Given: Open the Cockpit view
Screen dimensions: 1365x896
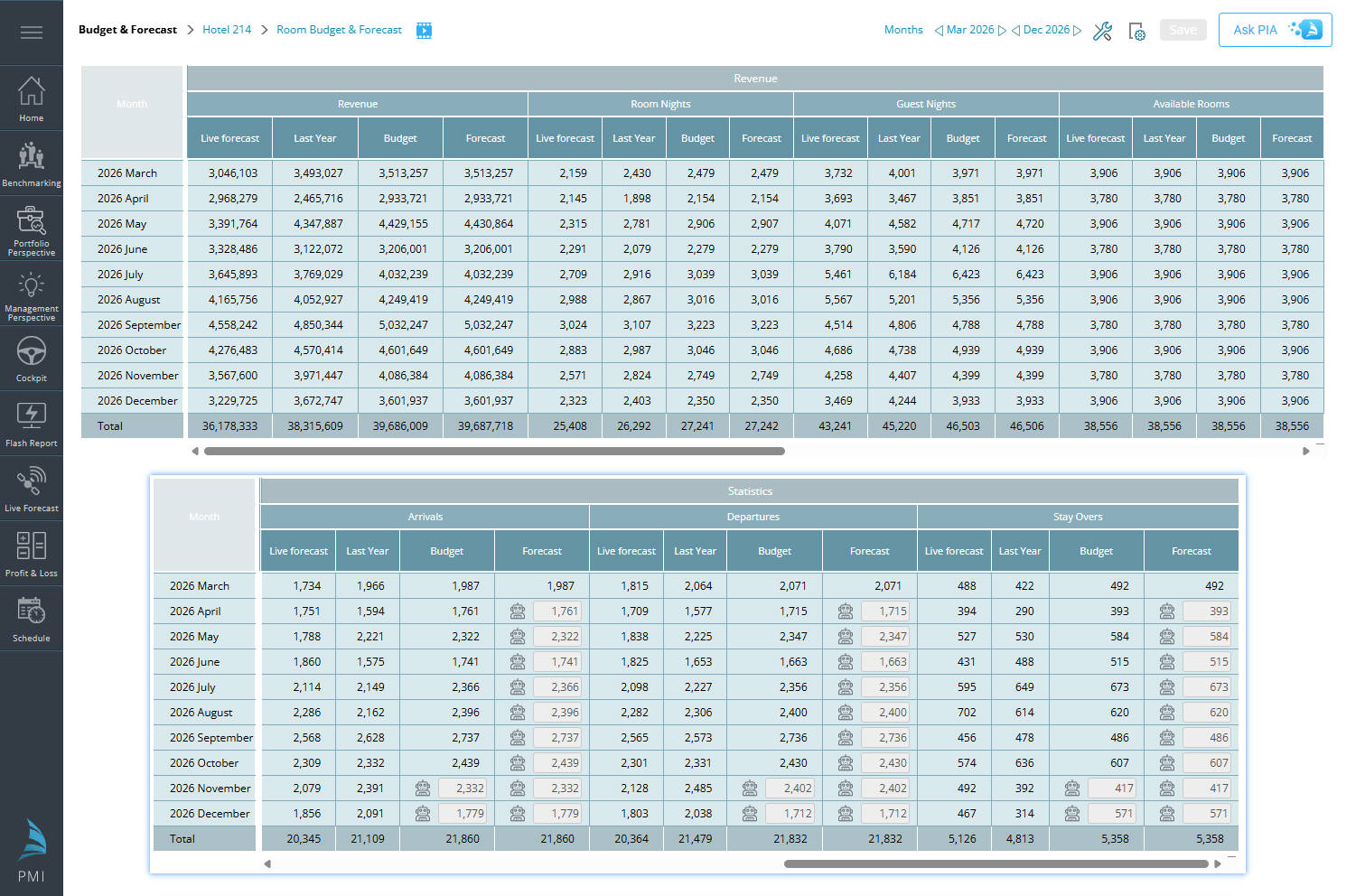Looking at the screenshot, I should click(32, 359).
